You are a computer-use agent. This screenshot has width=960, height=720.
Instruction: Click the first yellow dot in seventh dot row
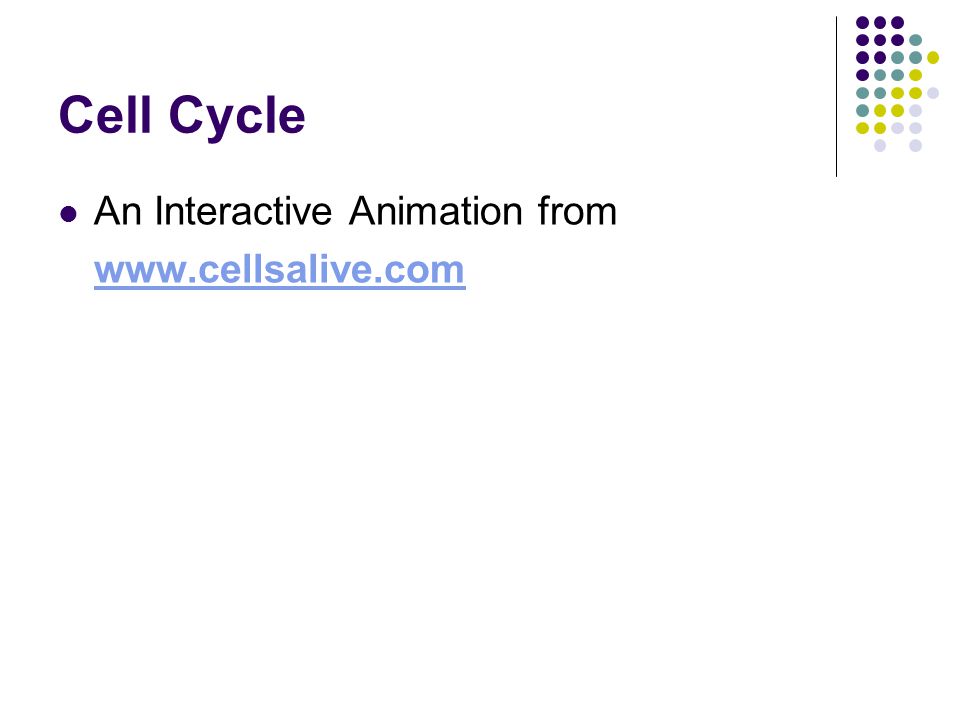tap(863, 128)
